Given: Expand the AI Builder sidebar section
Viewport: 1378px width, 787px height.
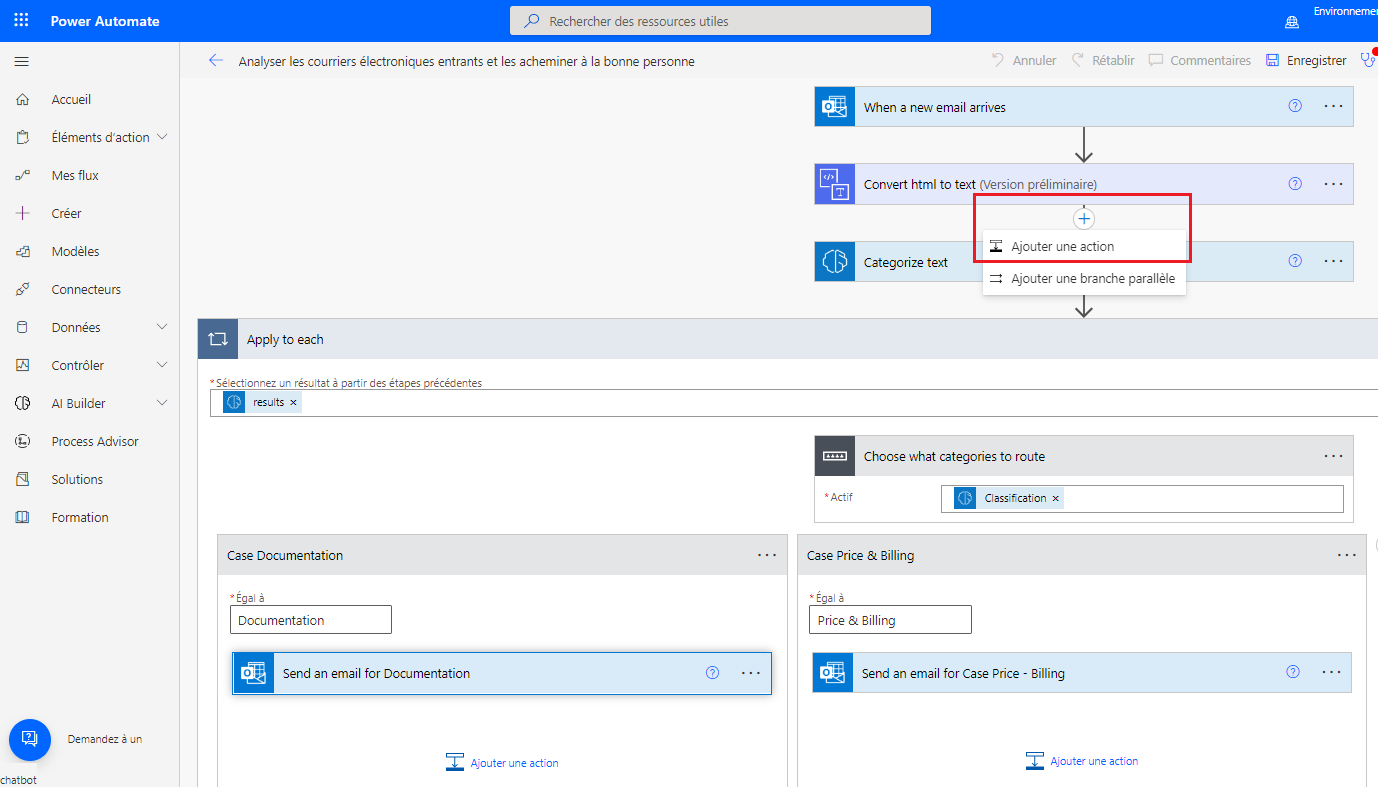Looking at the screenshot, I should 162,403.
